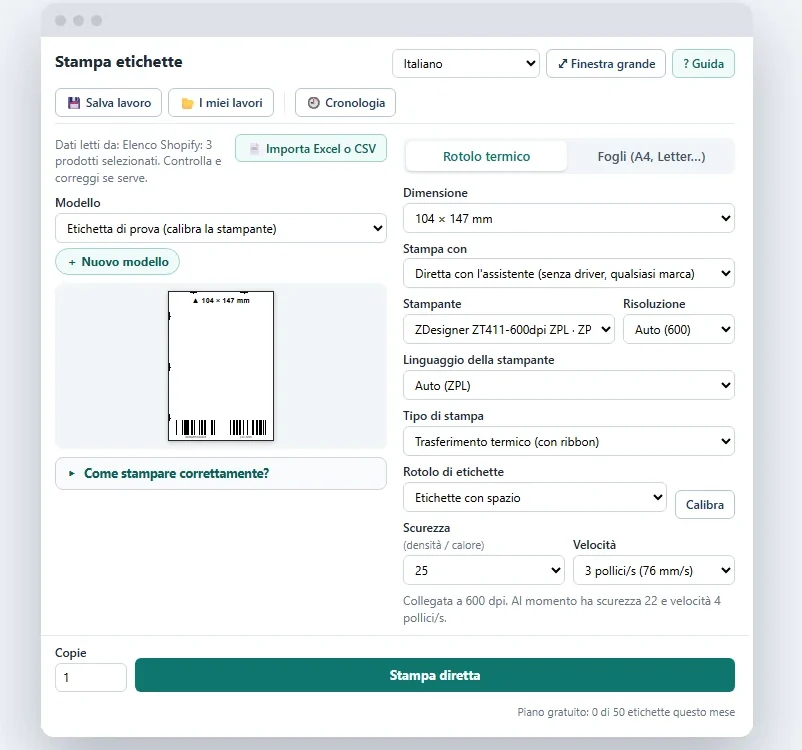Open the Stampante ZDesigner ZT411 dropdown
This screenshot has height=750, width=802.
(509, 329)
